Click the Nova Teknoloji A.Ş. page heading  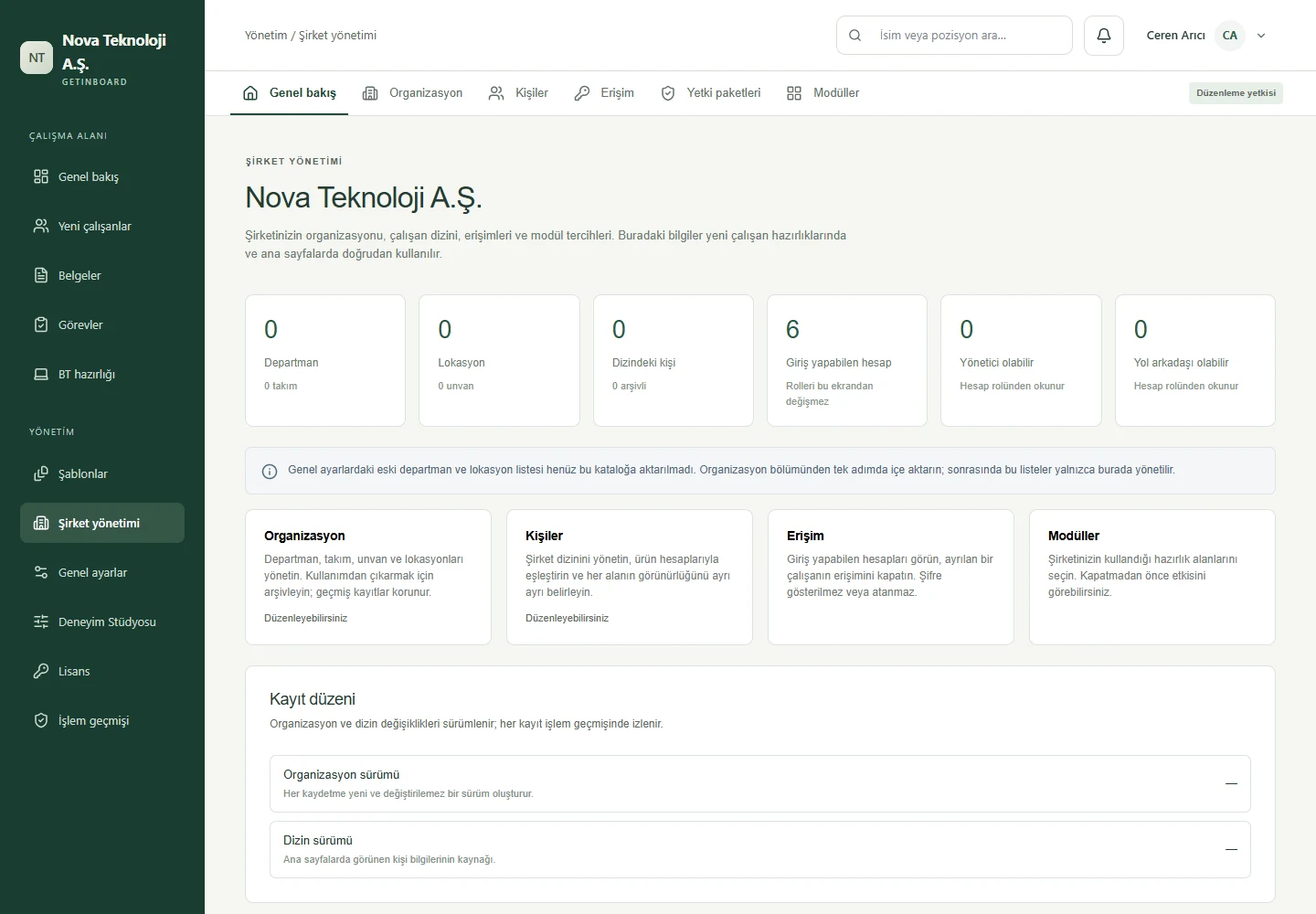[364, 197]
